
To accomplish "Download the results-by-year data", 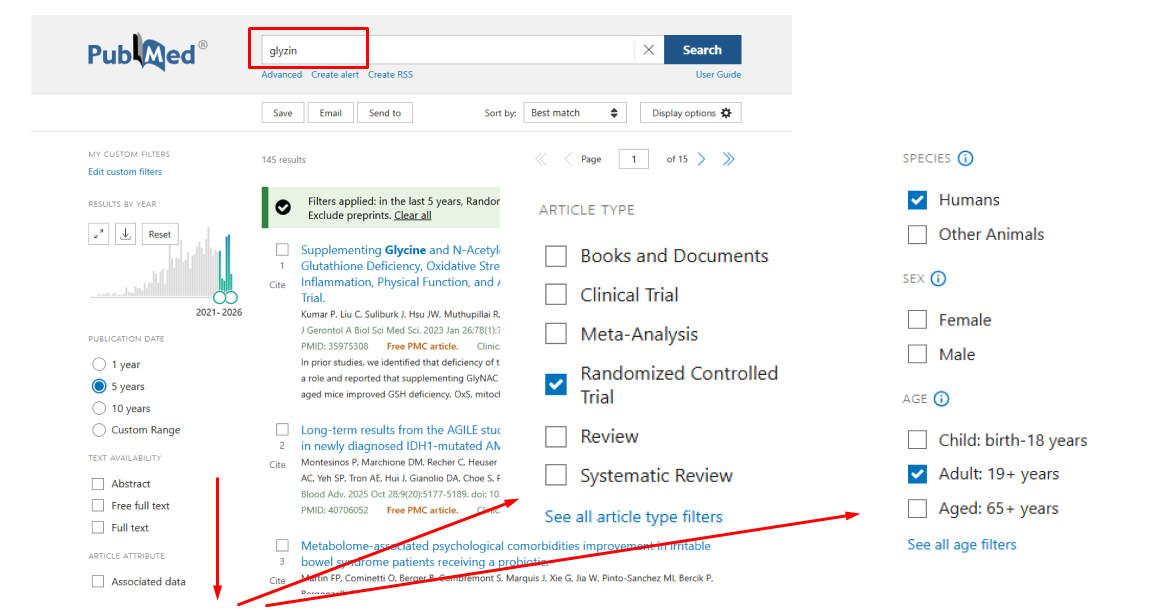I will pos(126,234).
